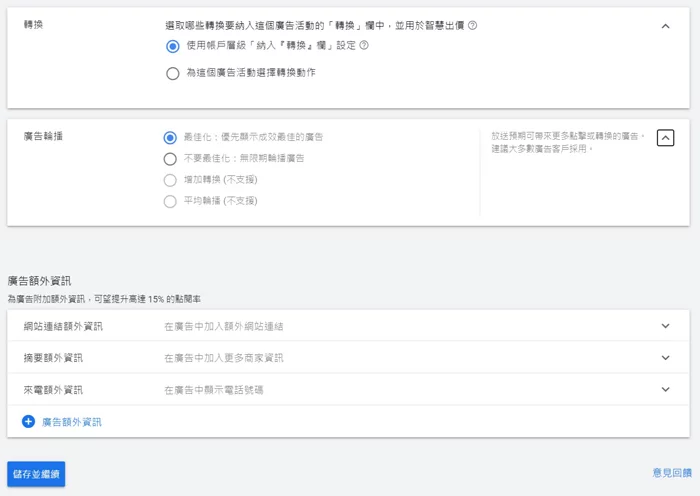Select 為這個廣告活動選擇轉換動作 radio
The image size is (700, 496).
click(x=173, y=73)
